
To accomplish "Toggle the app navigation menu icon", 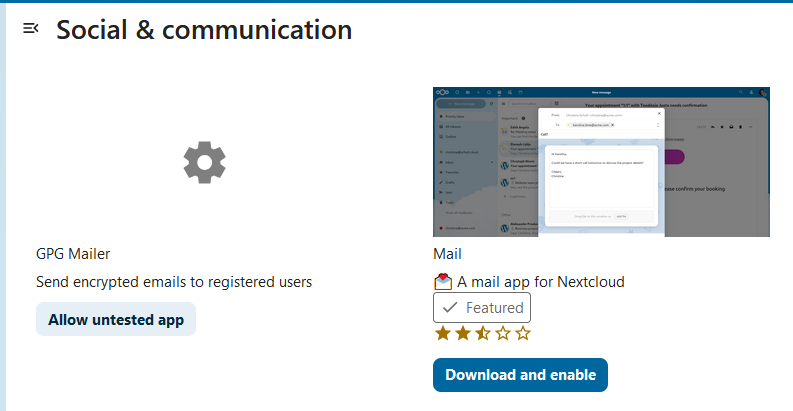I will 31,28.
